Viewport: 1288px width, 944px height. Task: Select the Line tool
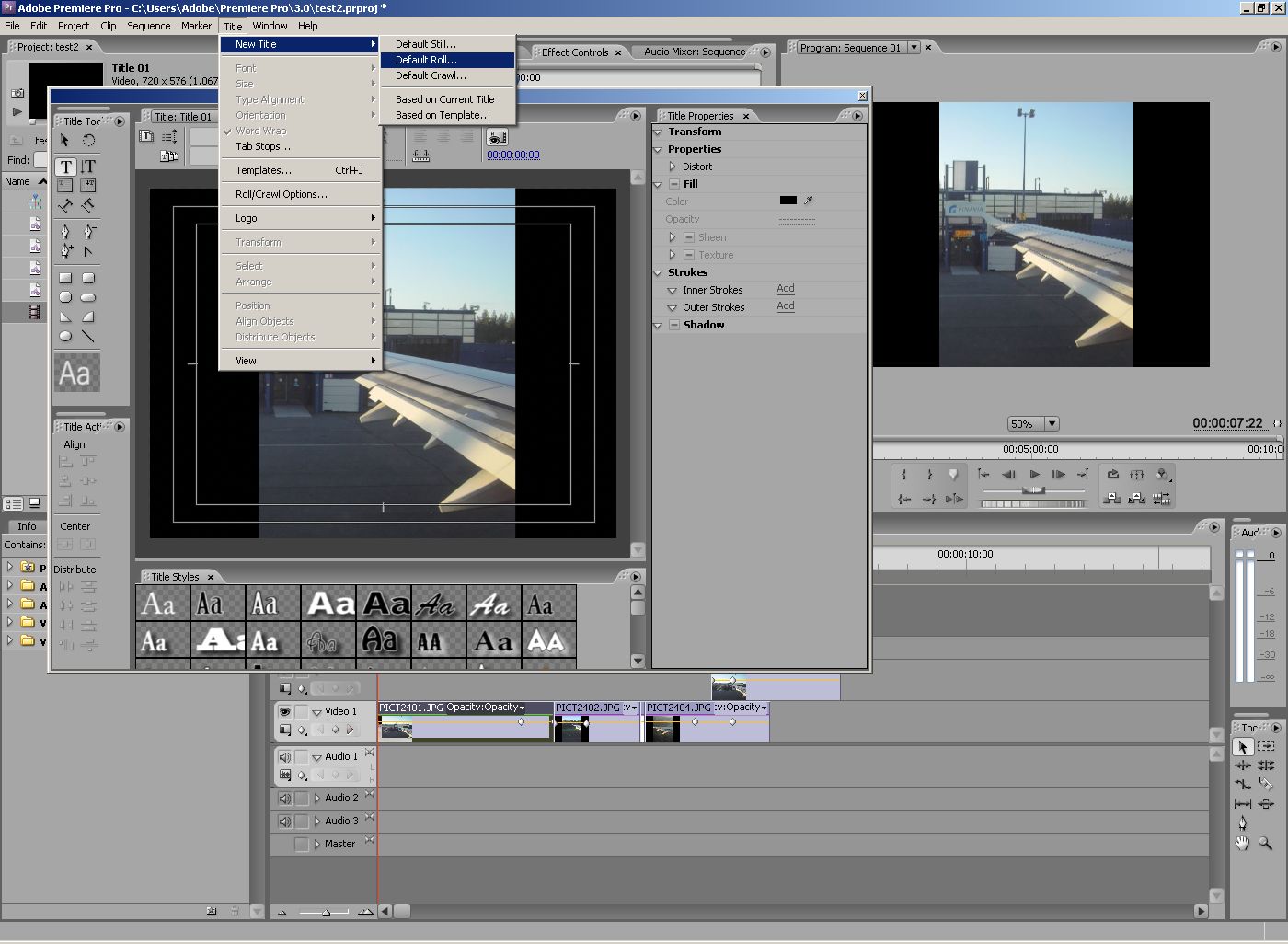(88, 336)
